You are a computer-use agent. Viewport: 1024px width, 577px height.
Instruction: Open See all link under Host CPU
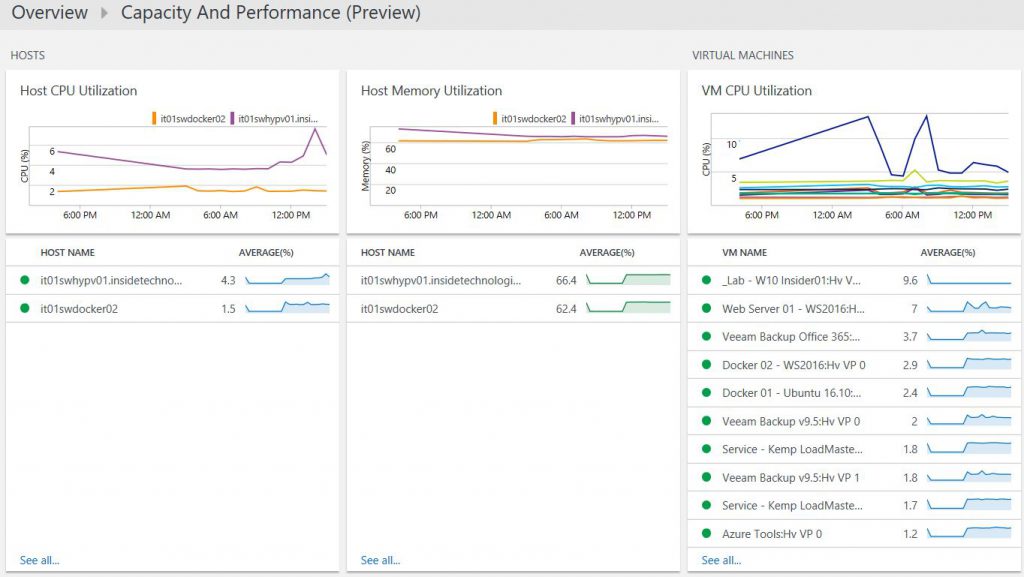(x=39, y=560)
